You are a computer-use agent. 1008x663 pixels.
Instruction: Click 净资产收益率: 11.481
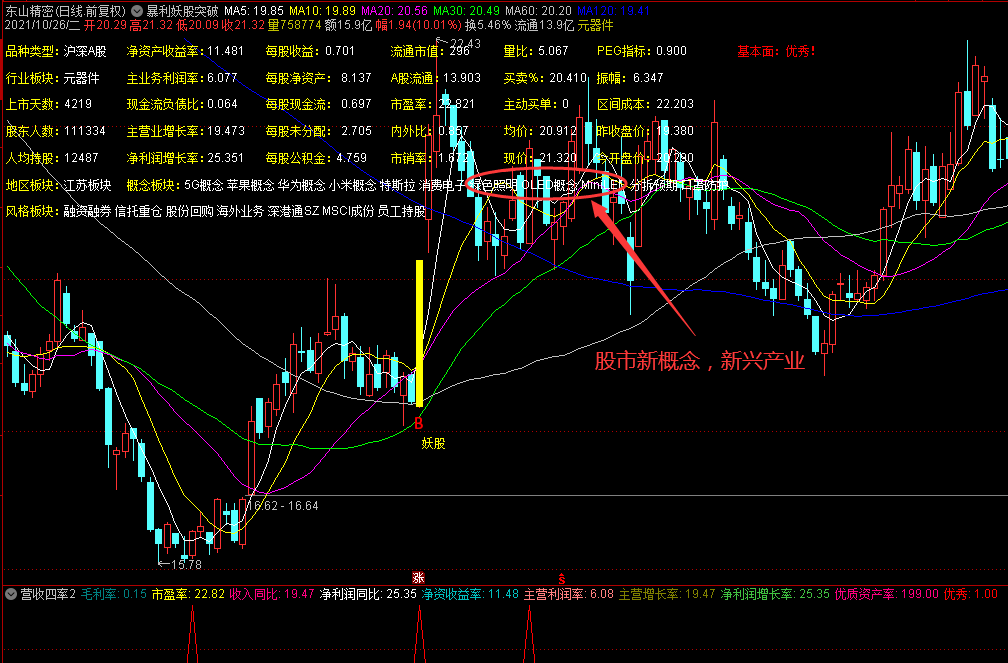click(x=185, y=51)
